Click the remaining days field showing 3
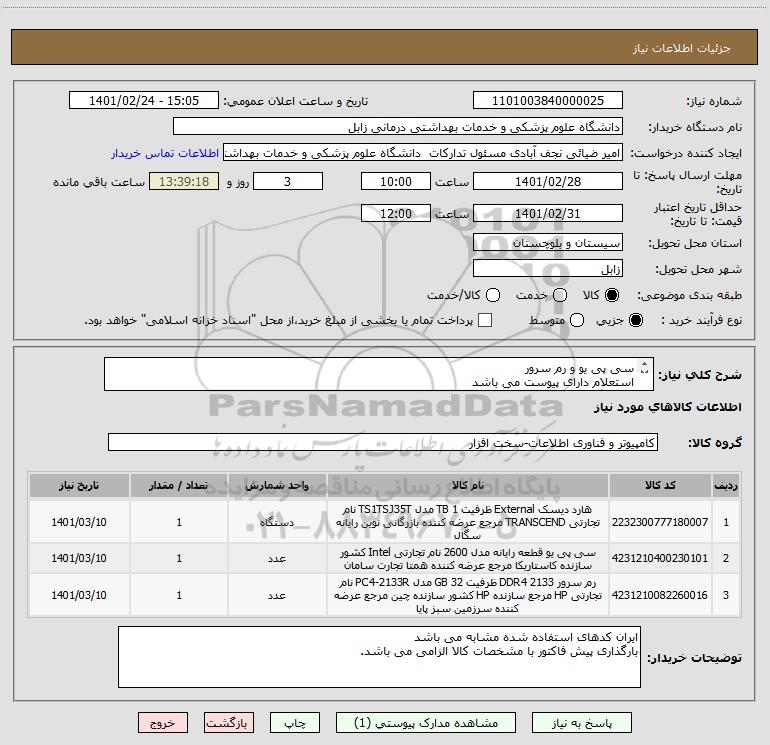Screen dimensions: 770x745 [288, 181]
